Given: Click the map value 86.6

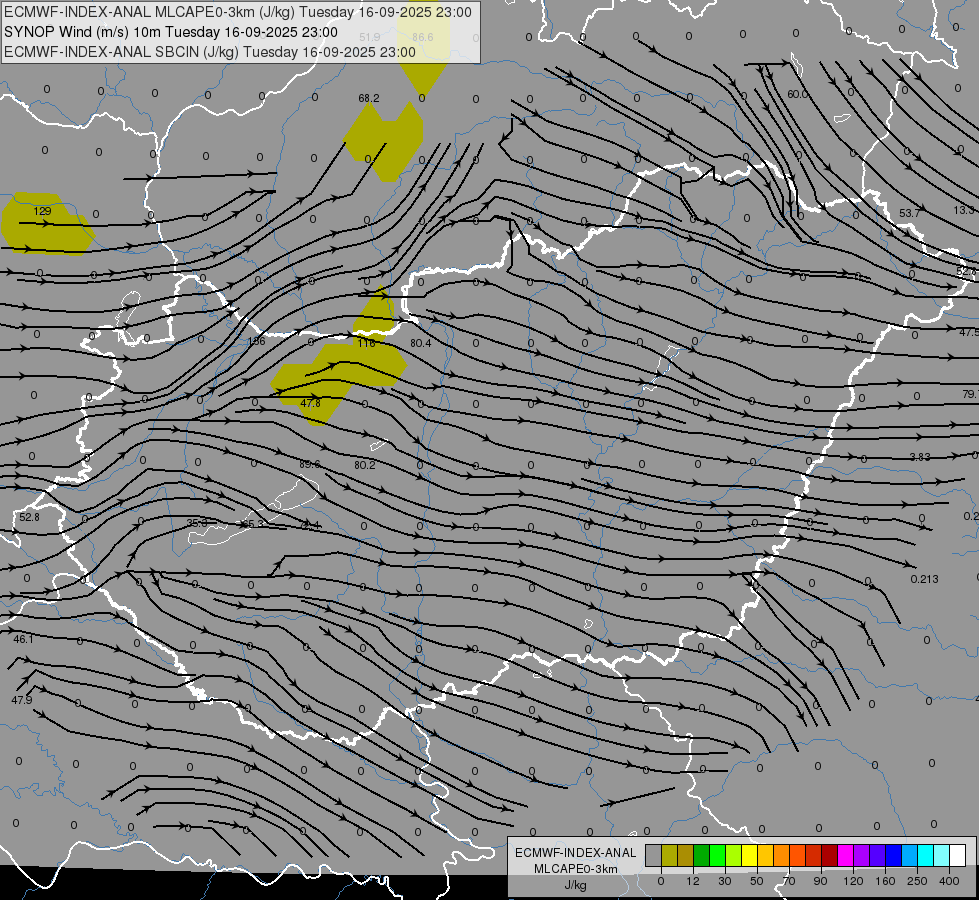Looking at the screenshot, I should click(423, 37).
